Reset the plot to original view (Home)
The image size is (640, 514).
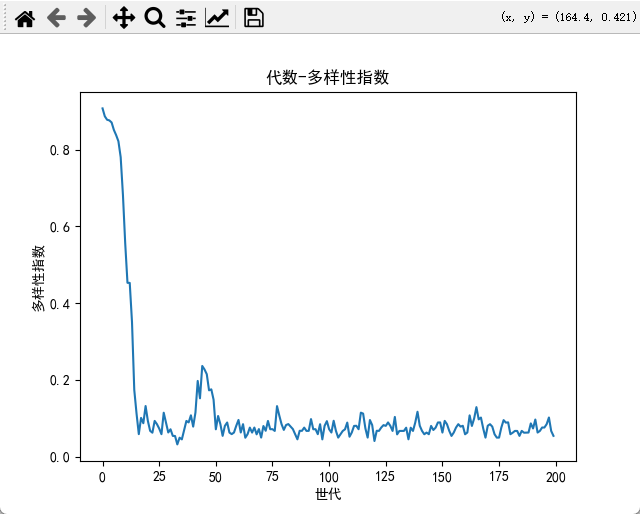25,17
